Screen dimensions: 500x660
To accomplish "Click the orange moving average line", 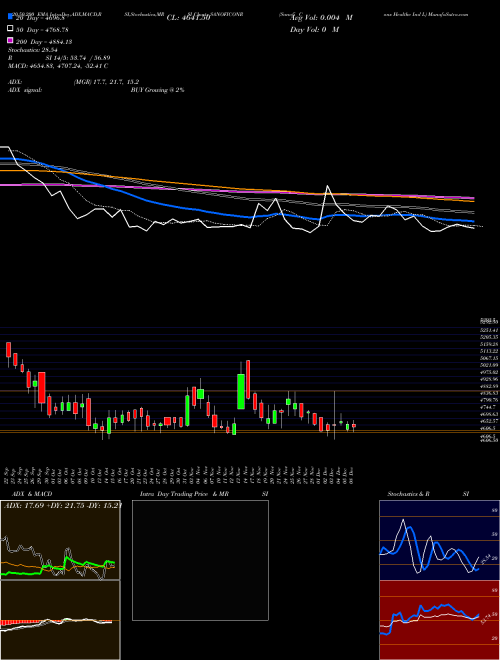I will (236, 188).
